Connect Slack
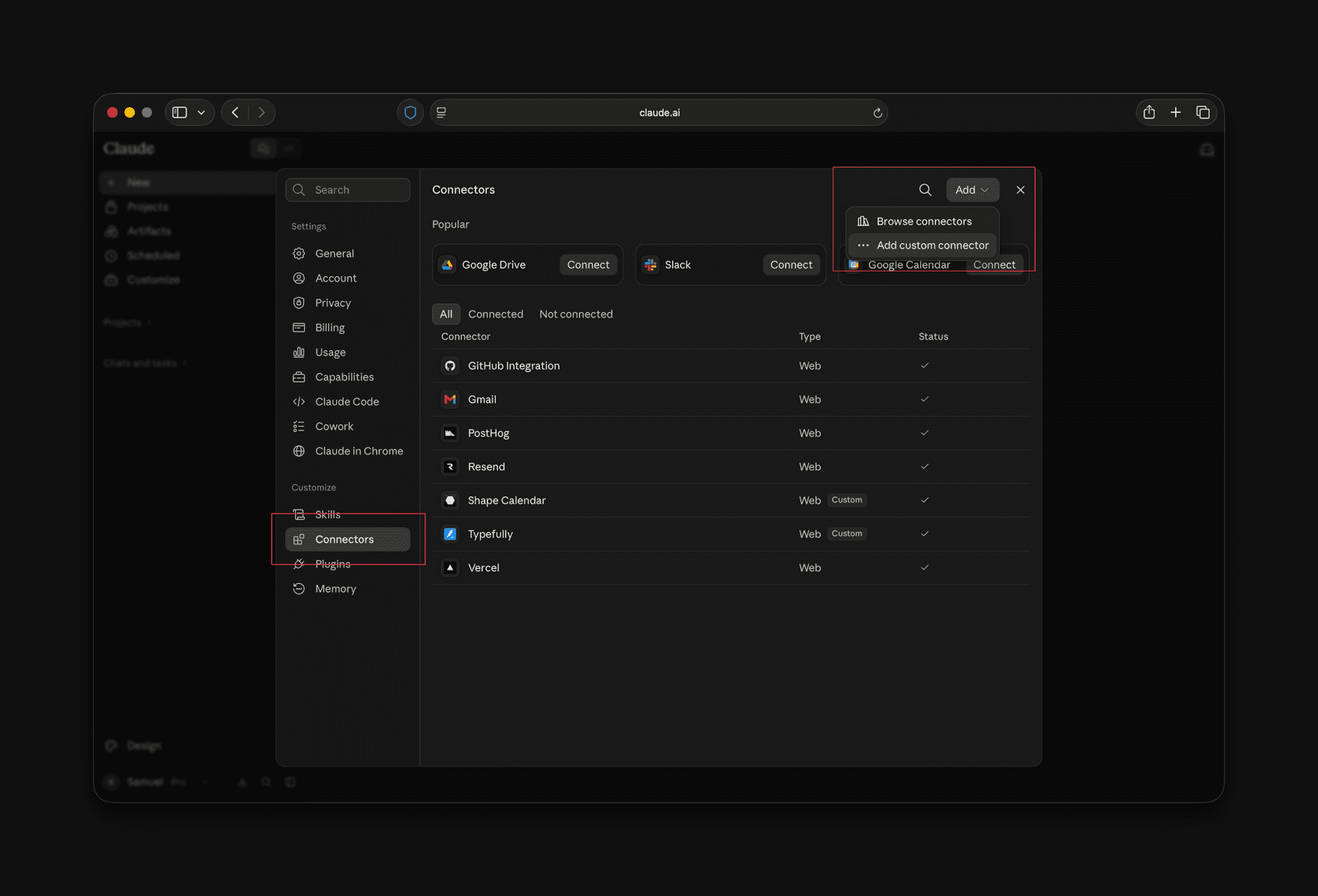This screenshot has width=1318, height=896. [x=791, y=264]
